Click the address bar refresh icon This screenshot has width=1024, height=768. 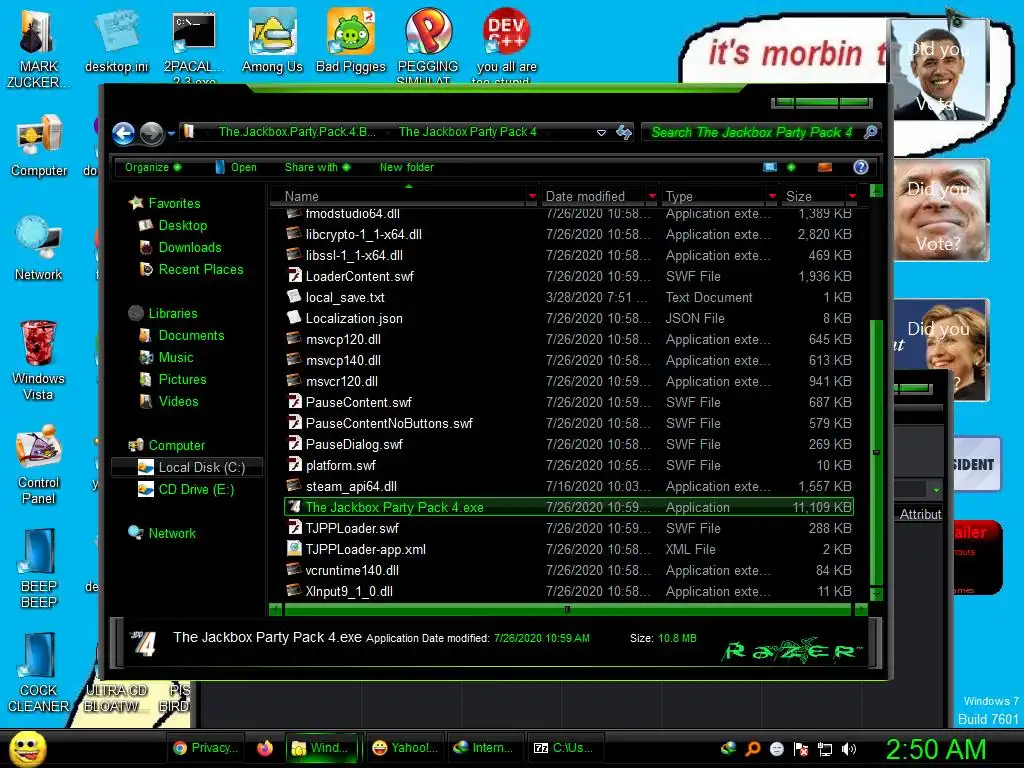(x=624, y=133)
